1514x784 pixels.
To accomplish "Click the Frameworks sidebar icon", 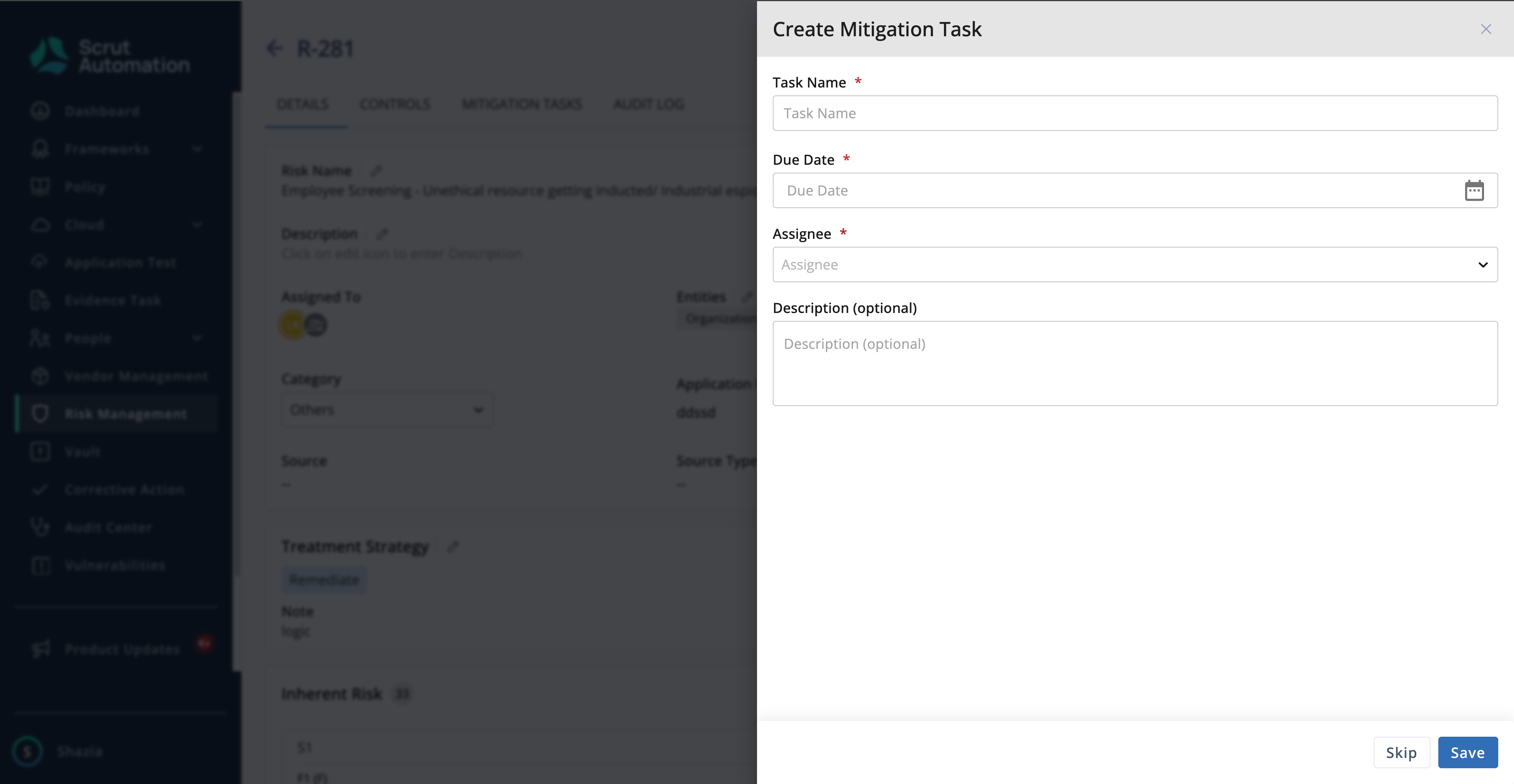I will 40,149.
